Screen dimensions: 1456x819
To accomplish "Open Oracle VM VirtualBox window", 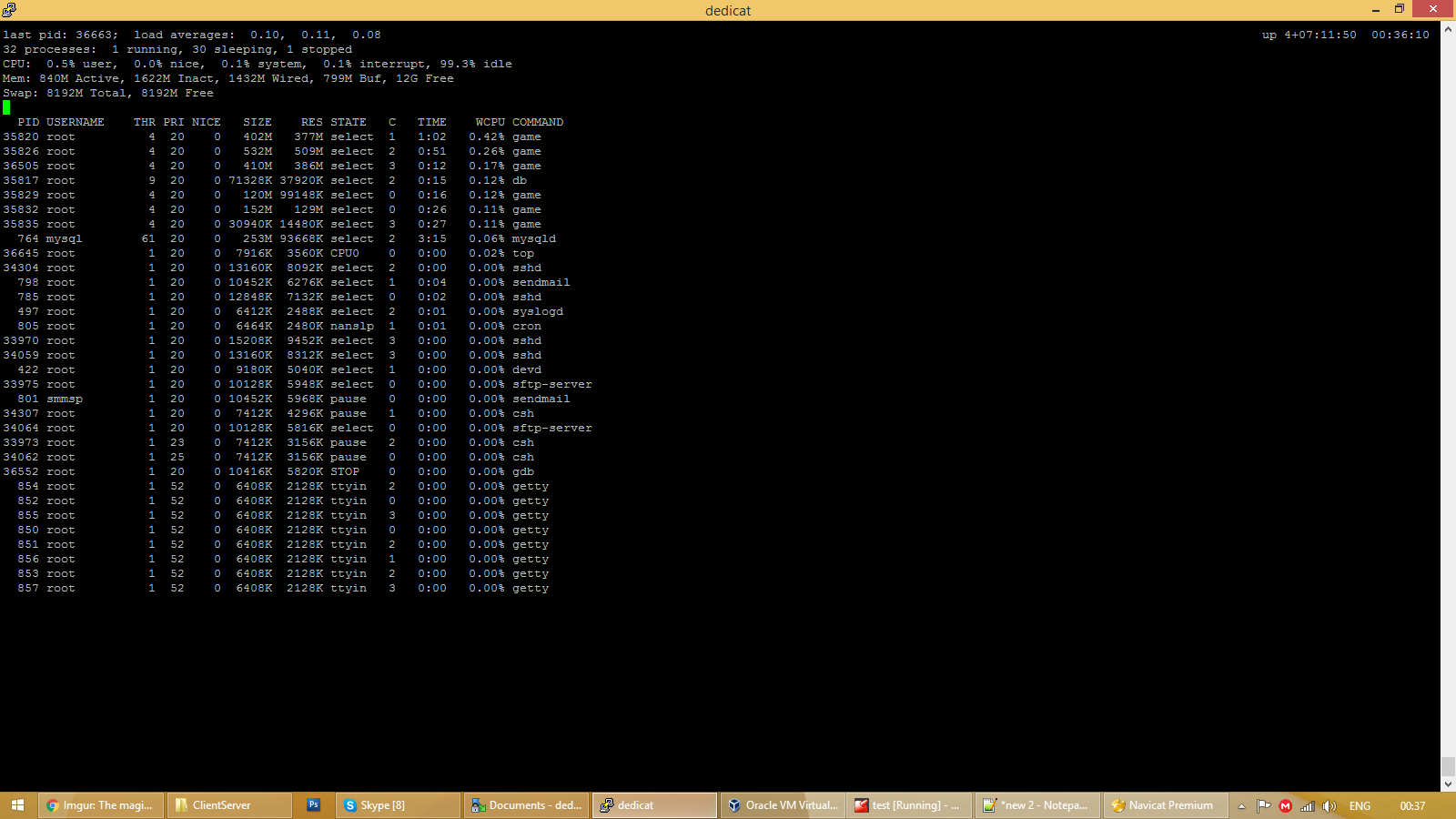I will click(x=784, y=805).
